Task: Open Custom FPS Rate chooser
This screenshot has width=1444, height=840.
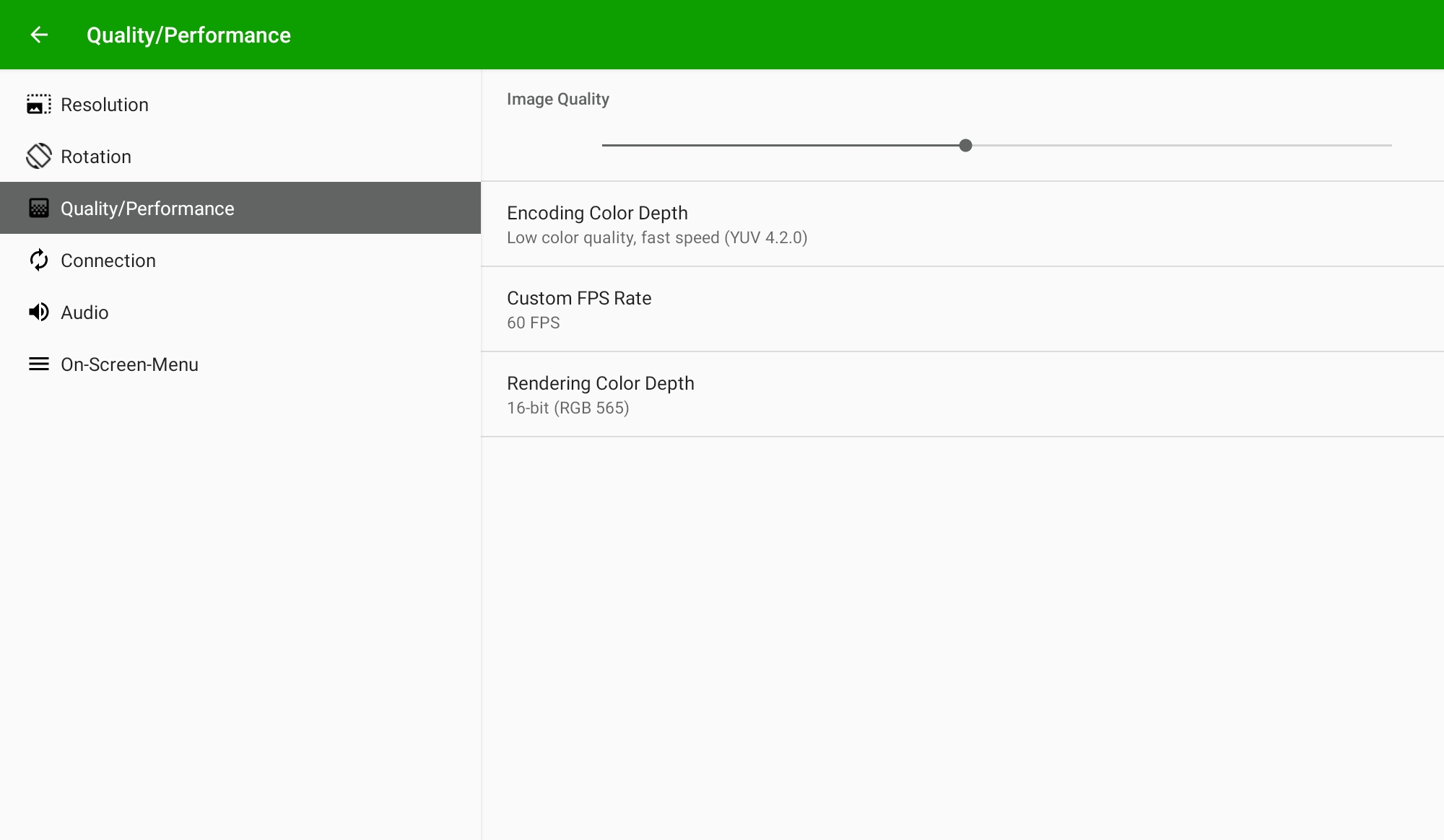Action: point(962,310)
